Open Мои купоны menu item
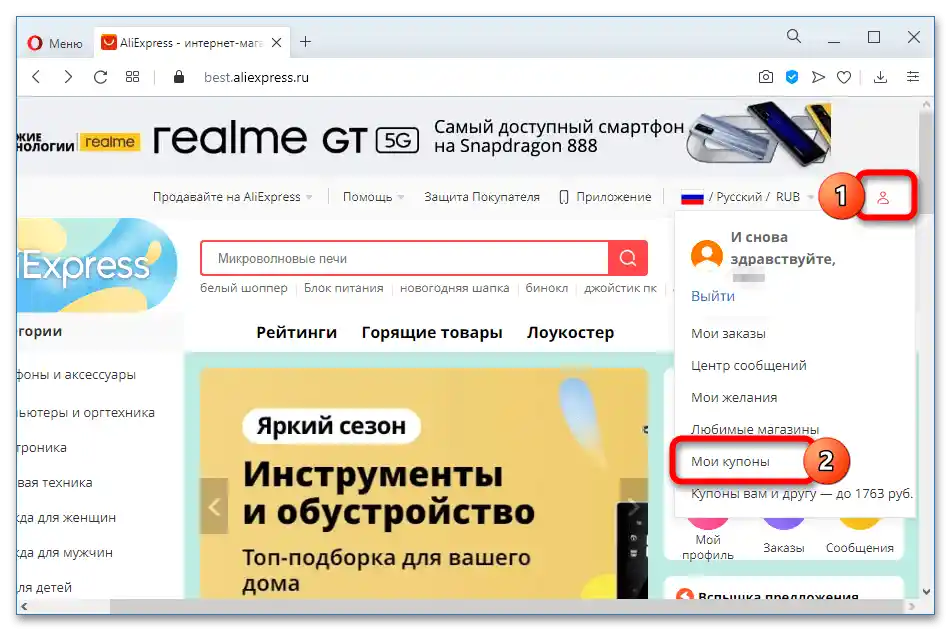Image resolution: width=951 pixels, height=631 pixels. tap(730, 461)
